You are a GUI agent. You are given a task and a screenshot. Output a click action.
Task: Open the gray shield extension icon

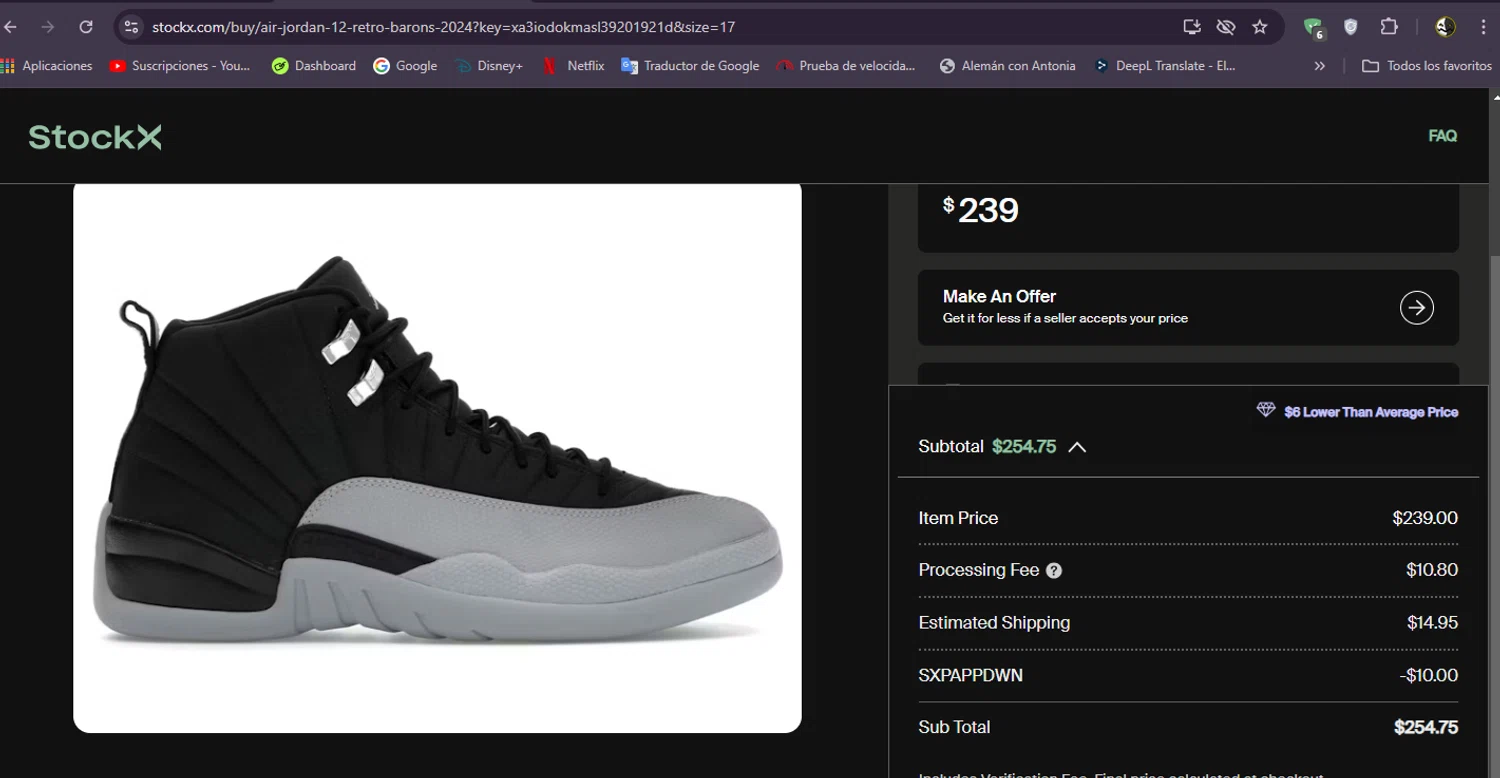(1351, 27)
